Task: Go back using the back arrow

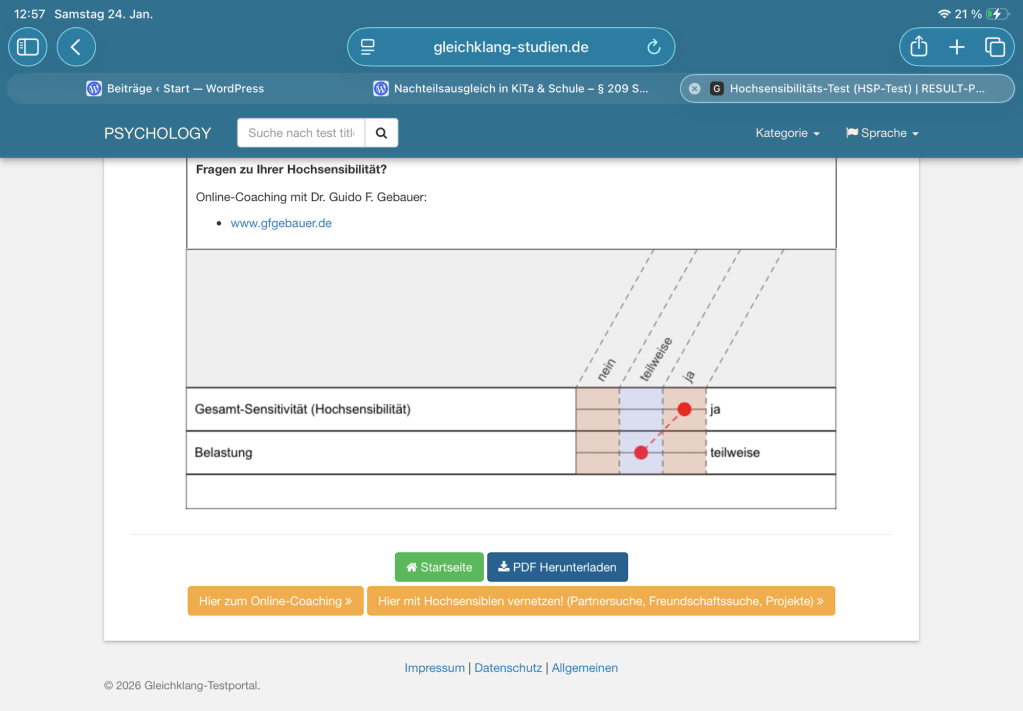Action: tap(76, 47)
